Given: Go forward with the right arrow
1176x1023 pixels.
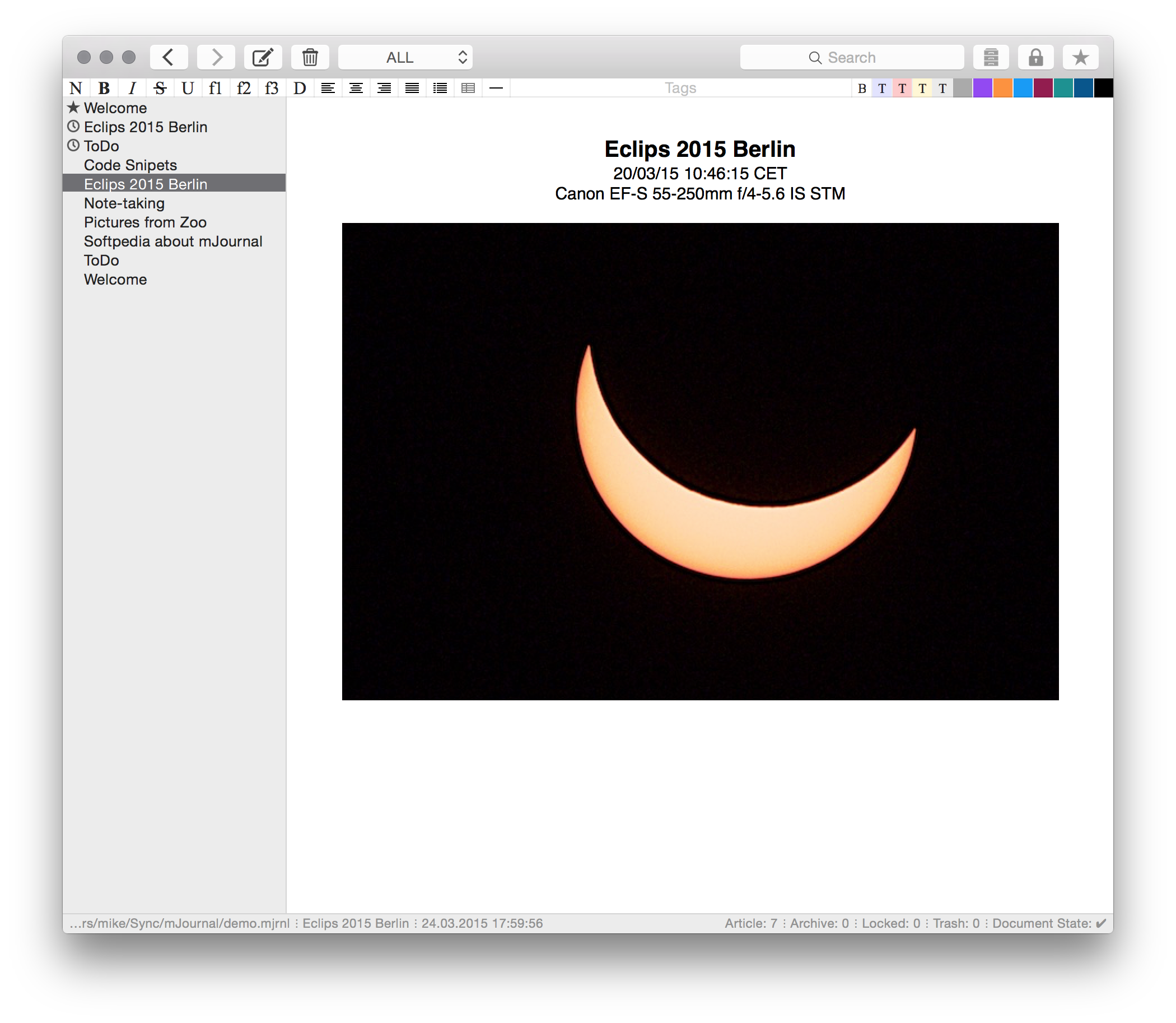Looking at the screenshot, I should [216, 57].
